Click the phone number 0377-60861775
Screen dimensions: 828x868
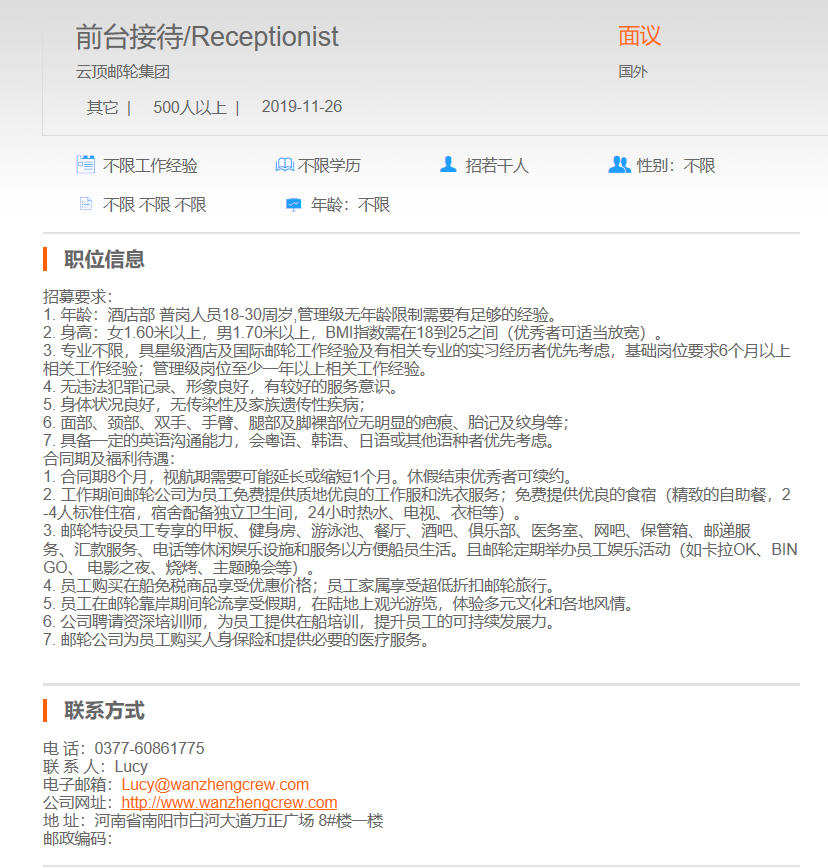point(149,749)
